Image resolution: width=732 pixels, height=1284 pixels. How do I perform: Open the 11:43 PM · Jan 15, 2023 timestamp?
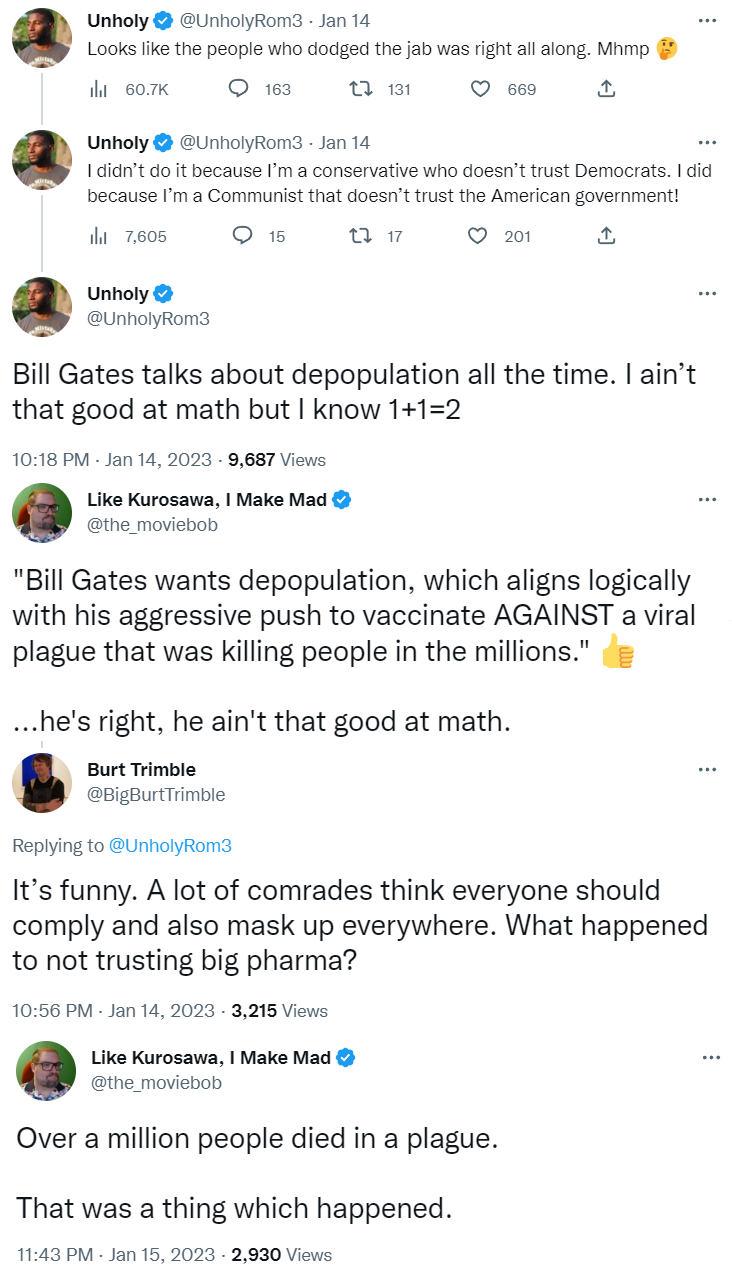(x=116, y=1254)
